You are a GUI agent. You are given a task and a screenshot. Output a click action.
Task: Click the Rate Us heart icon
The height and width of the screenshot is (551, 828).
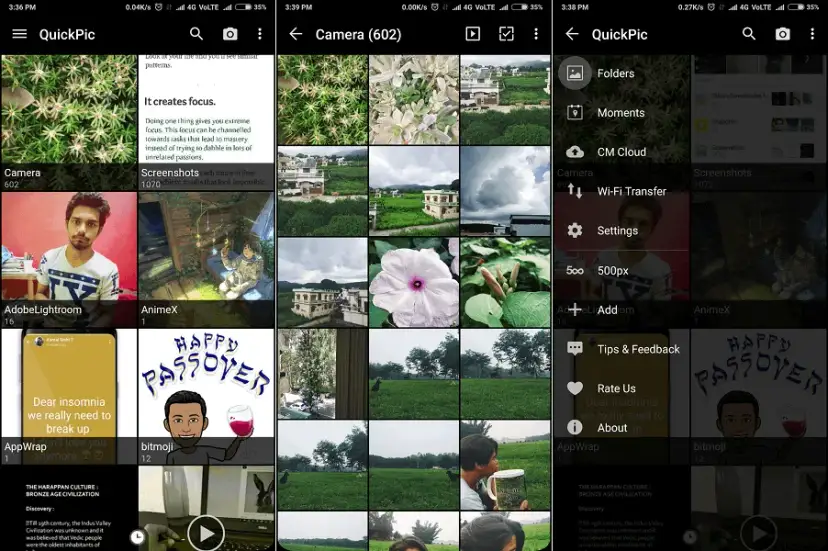tap(575, 388)
